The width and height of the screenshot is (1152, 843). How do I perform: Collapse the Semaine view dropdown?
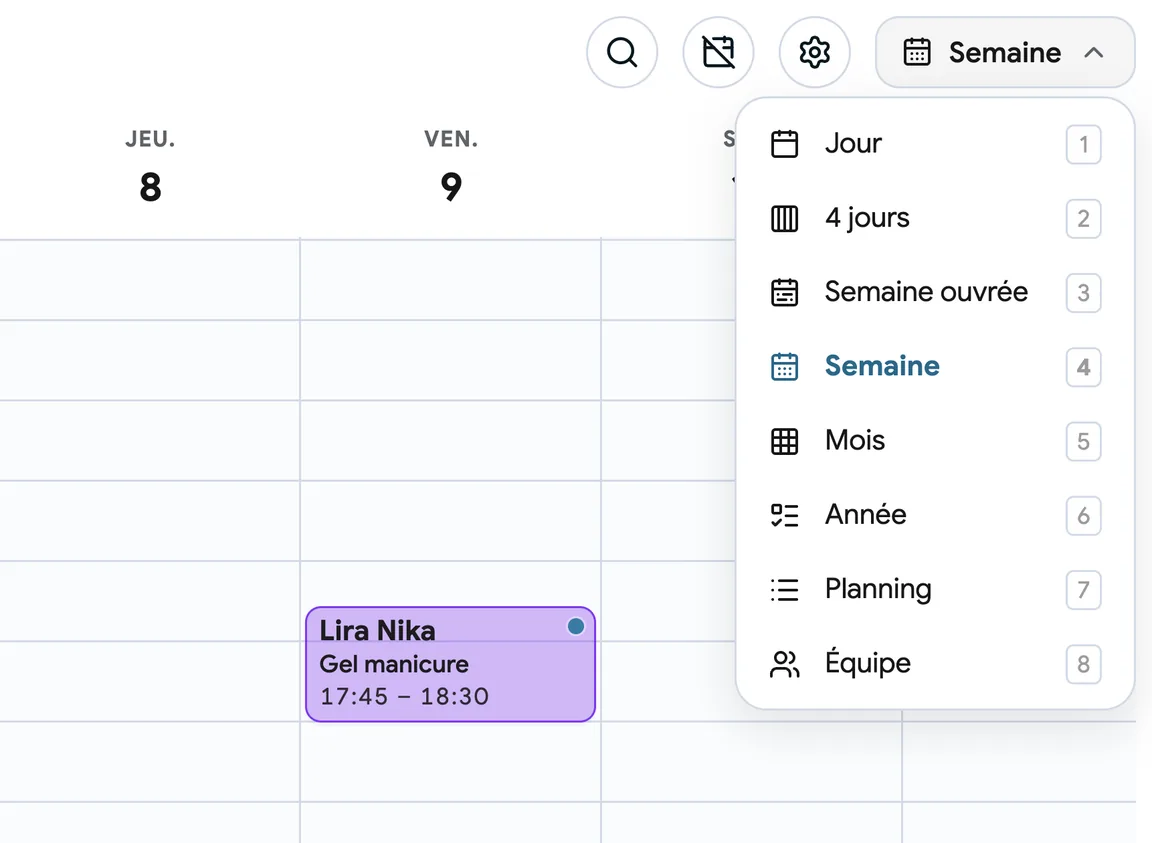(1004, 52)
